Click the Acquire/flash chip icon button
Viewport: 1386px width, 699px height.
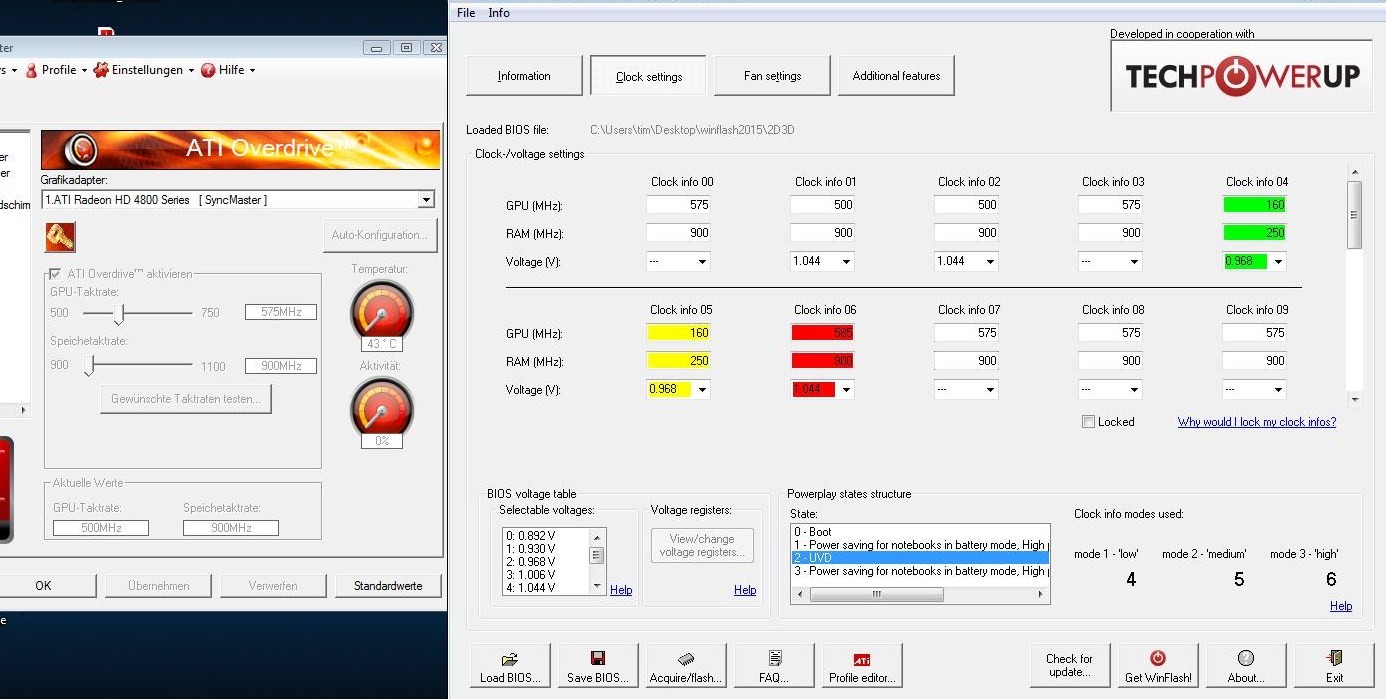click(686, 666)
